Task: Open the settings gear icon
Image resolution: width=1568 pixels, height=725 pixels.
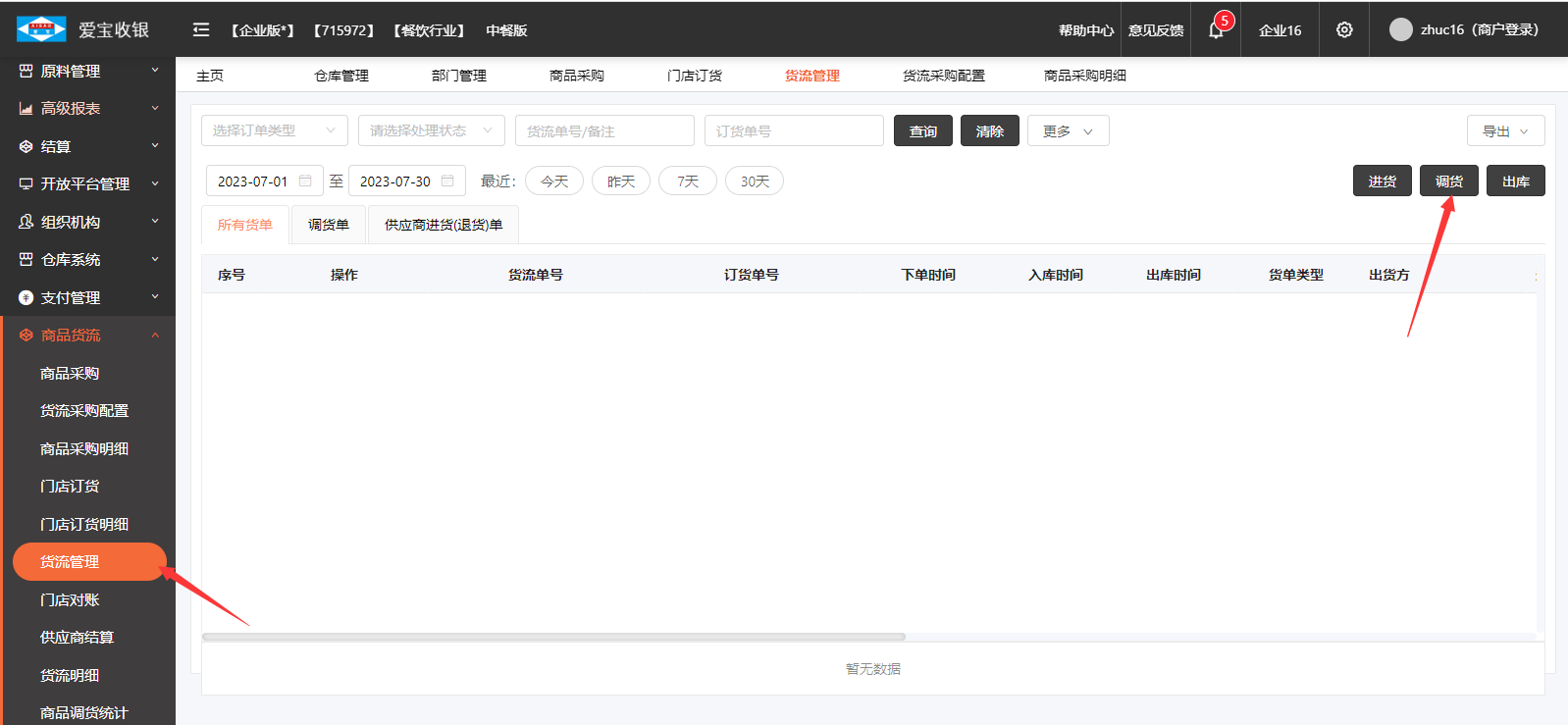Action: 1344,30
